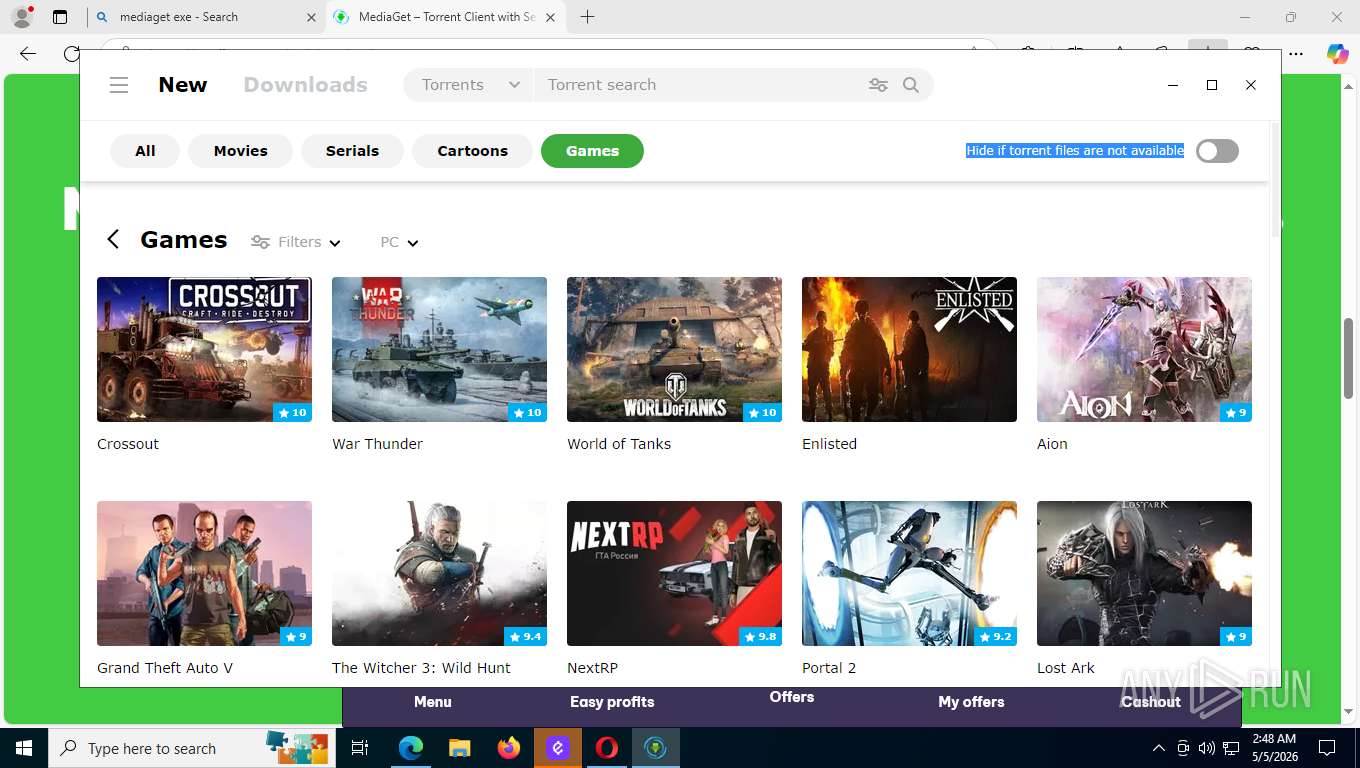This screenshot has width=1360, height=768.
Task: Select the All category pill
Action: point(145,151)
